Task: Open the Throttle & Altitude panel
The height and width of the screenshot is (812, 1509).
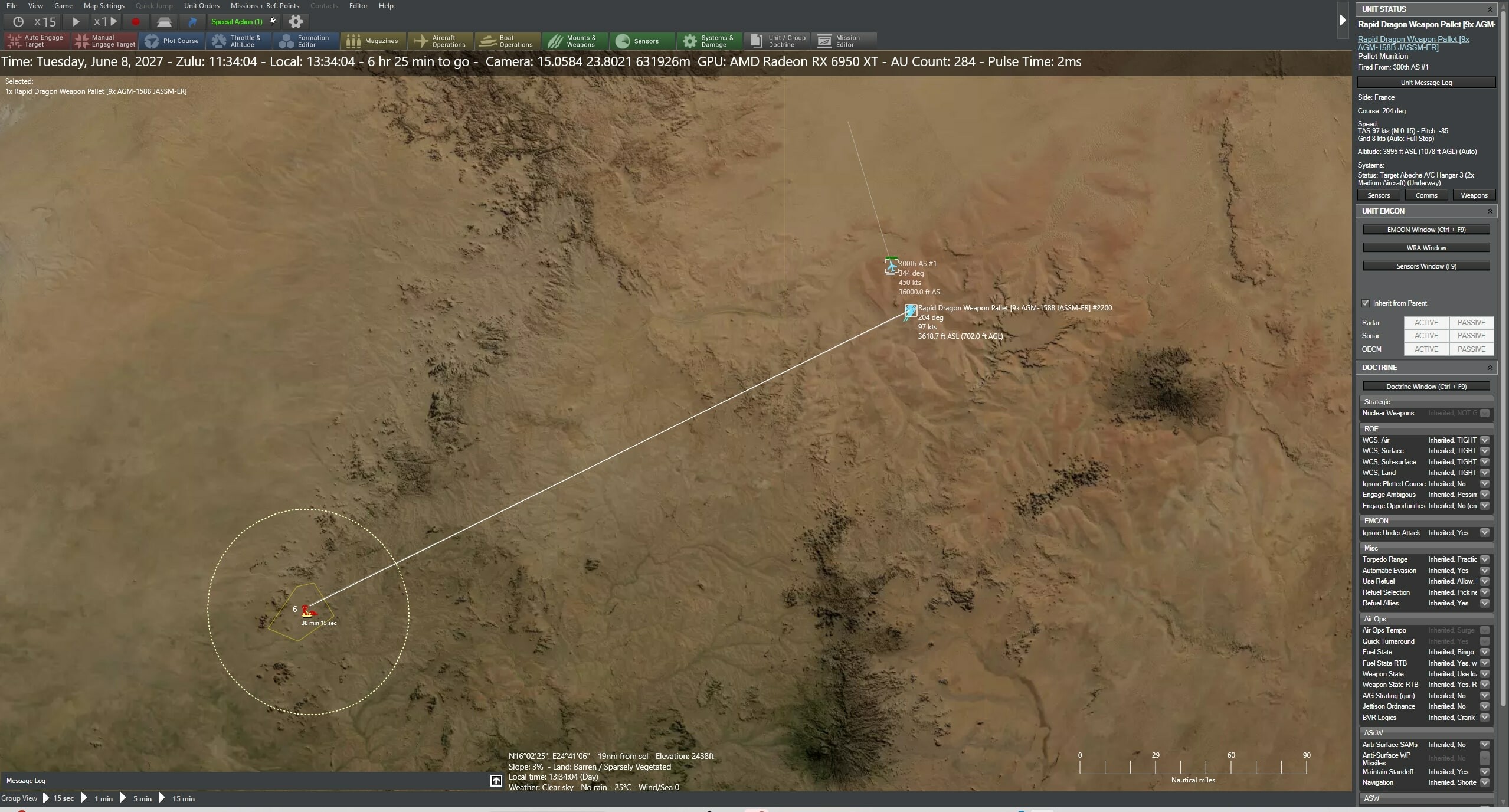Action: coord(238,41)
